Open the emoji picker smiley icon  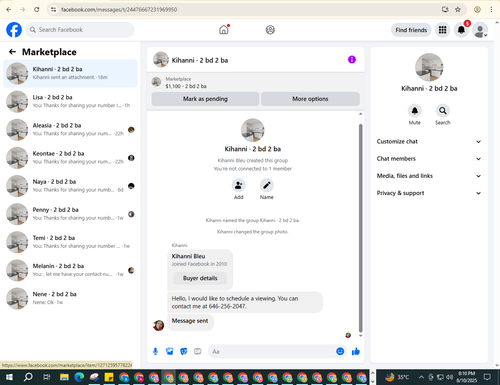[x=340, y=351]
